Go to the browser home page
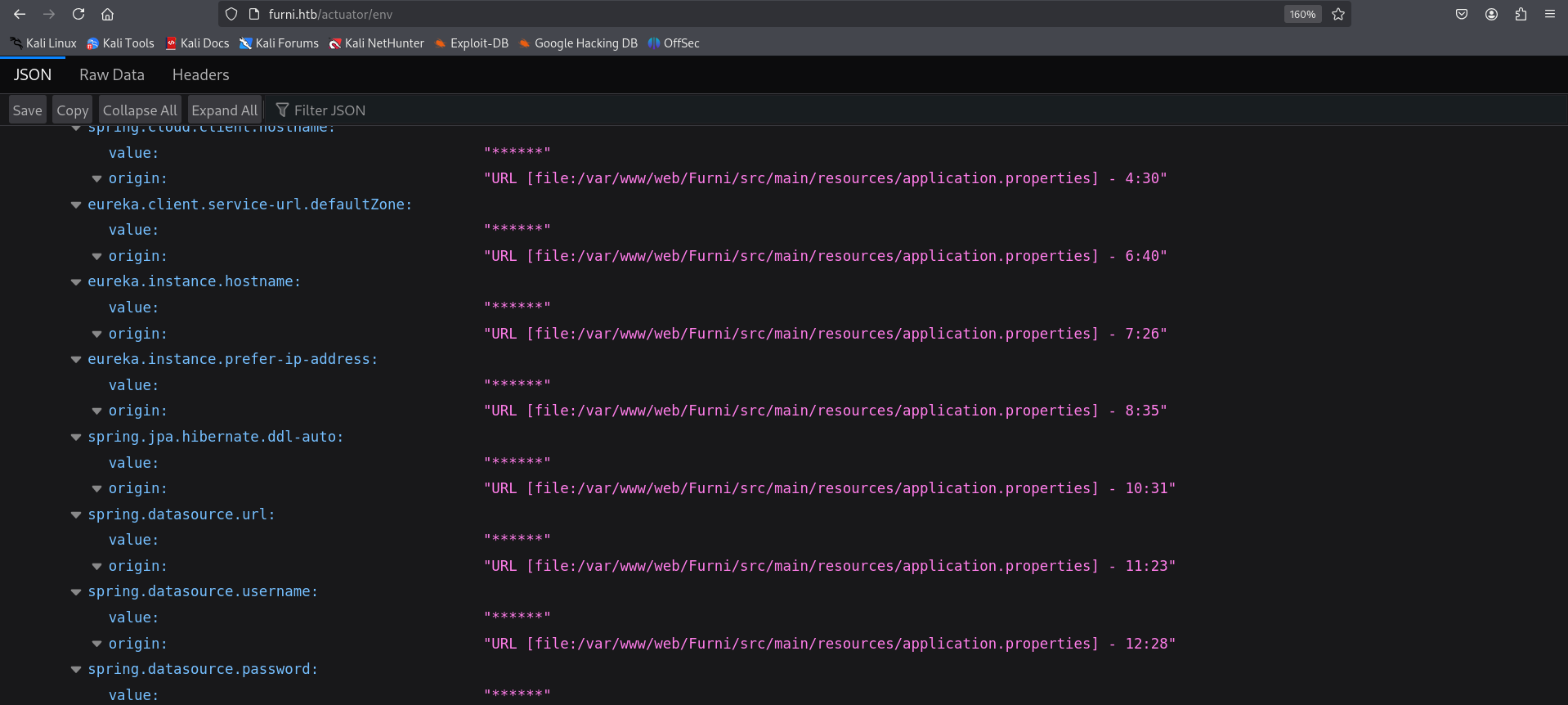Image resolution: width=1568 pixels, height=705 pixels. (107, 14)
